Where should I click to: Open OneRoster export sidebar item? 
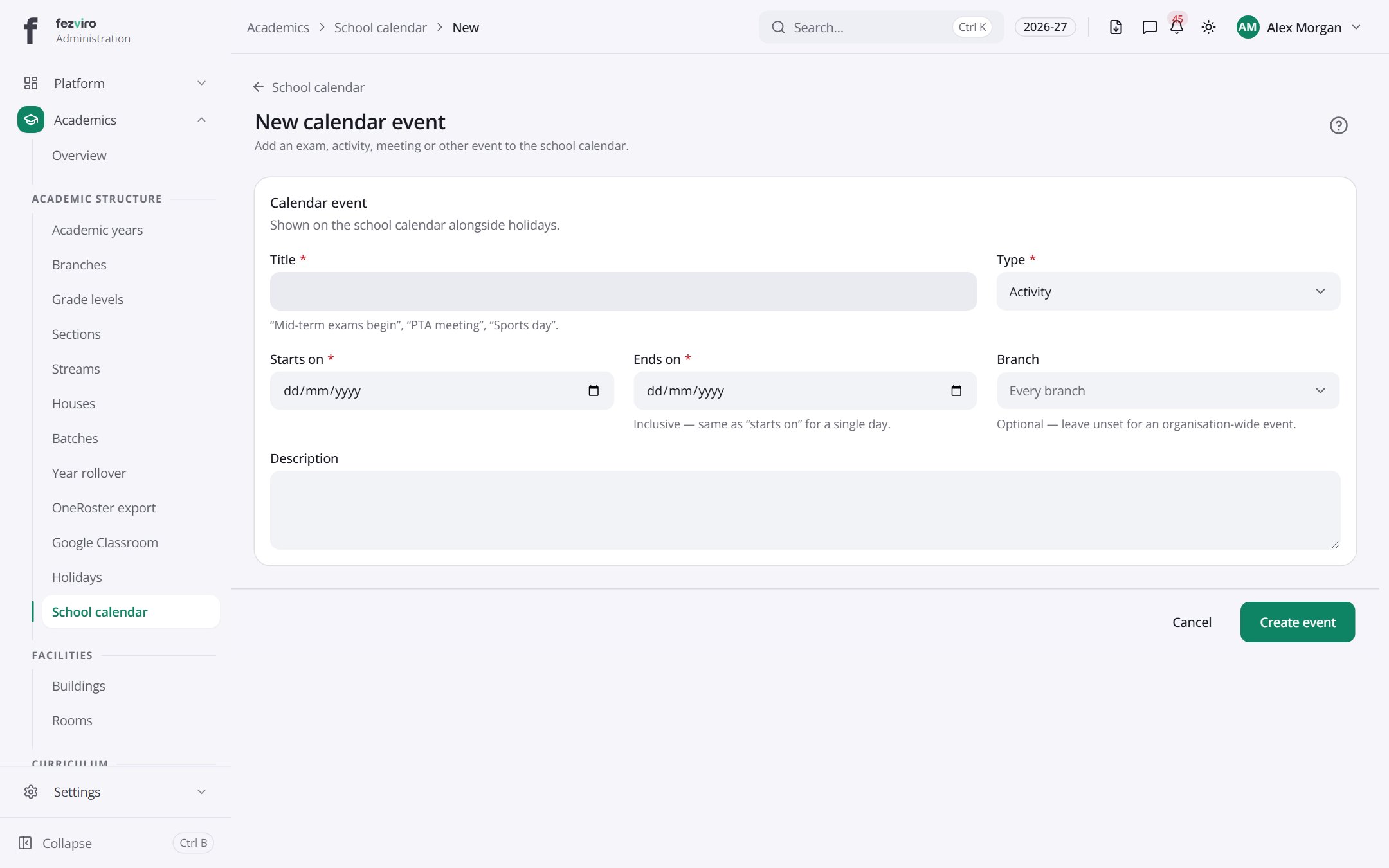[x=104, y=508]
